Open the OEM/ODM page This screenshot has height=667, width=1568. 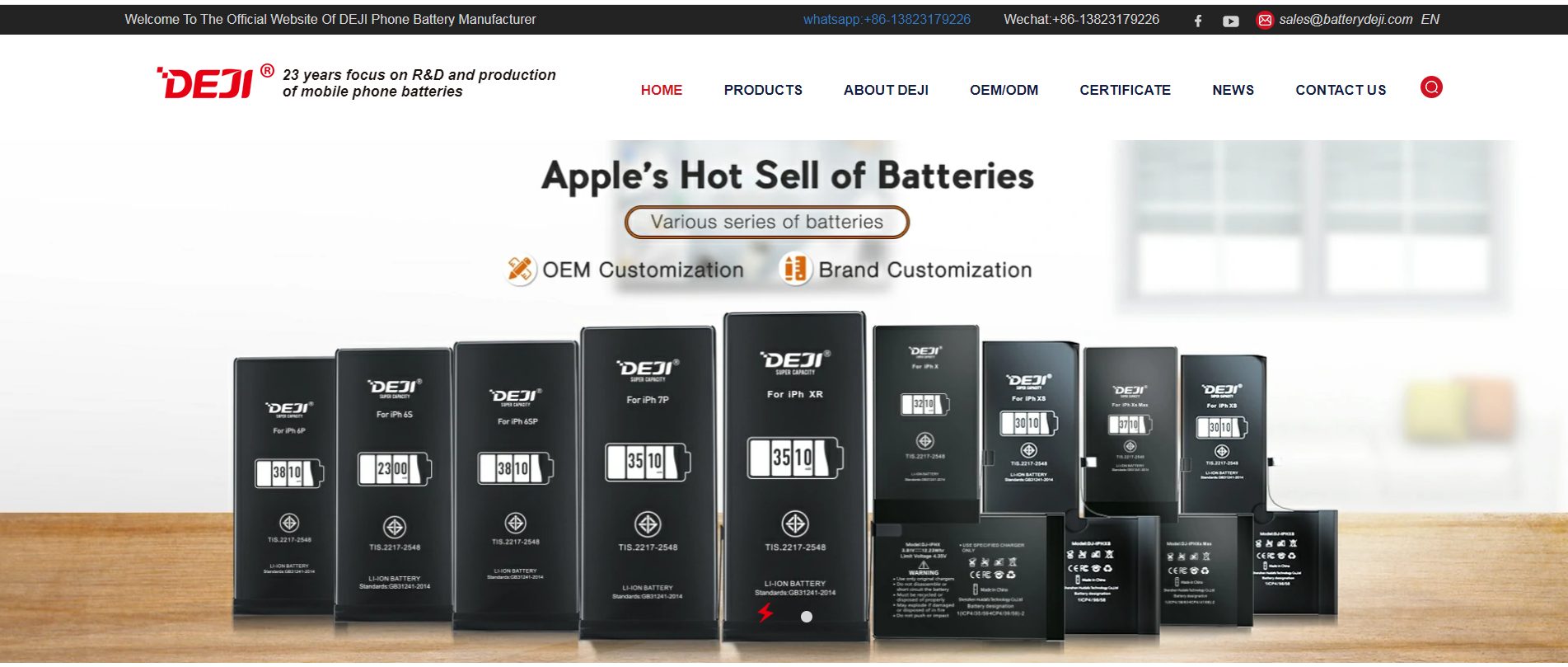(x=1004, y=90)
